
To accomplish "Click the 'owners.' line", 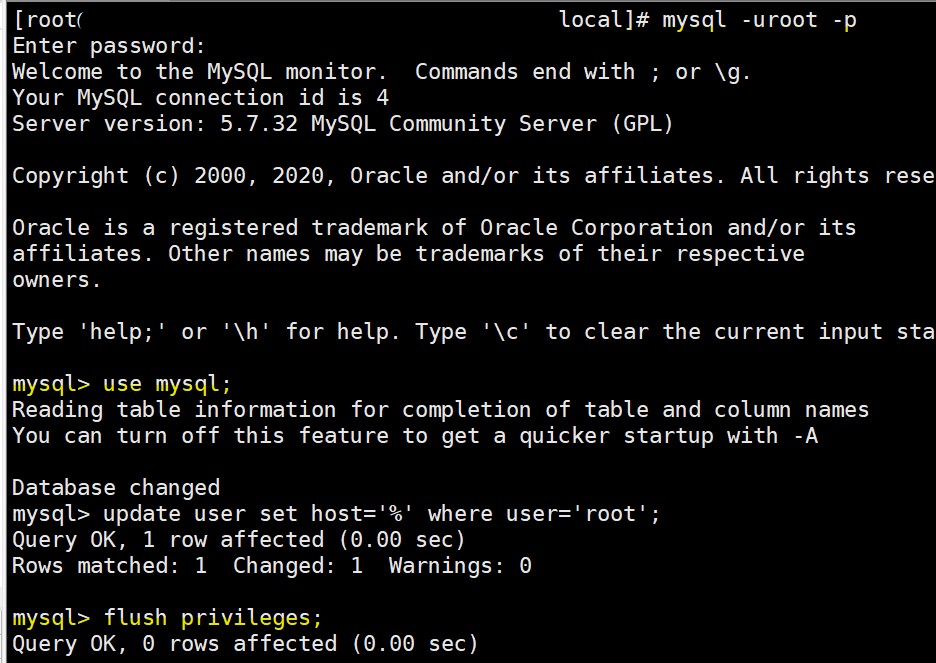I will tap(57, 280).
